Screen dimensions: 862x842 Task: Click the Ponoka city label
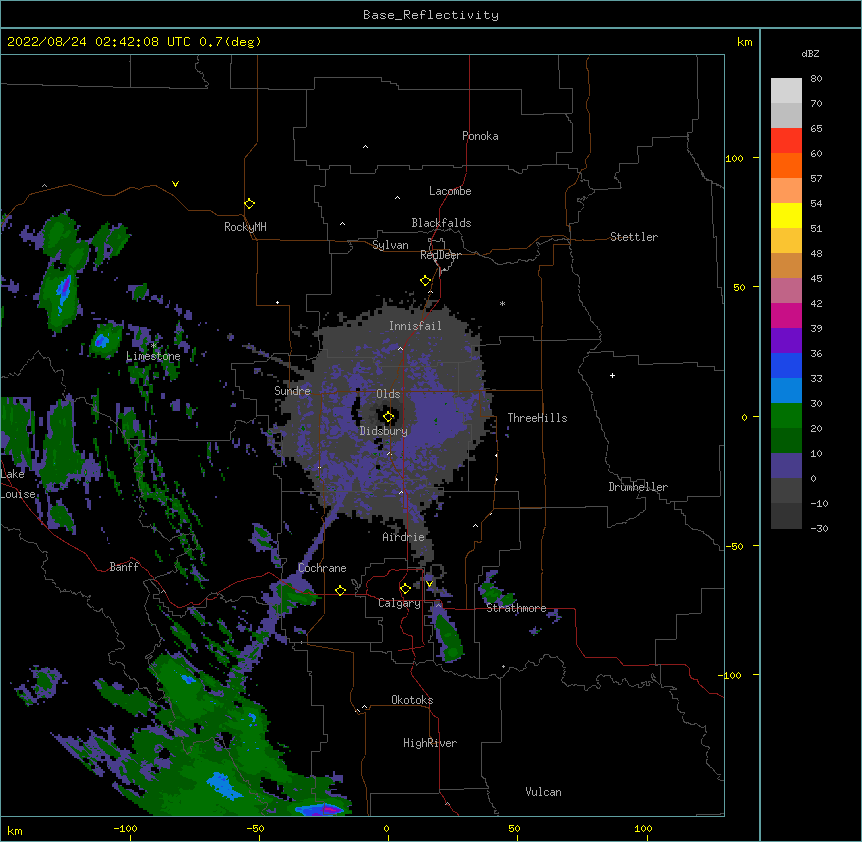[480, 136]
